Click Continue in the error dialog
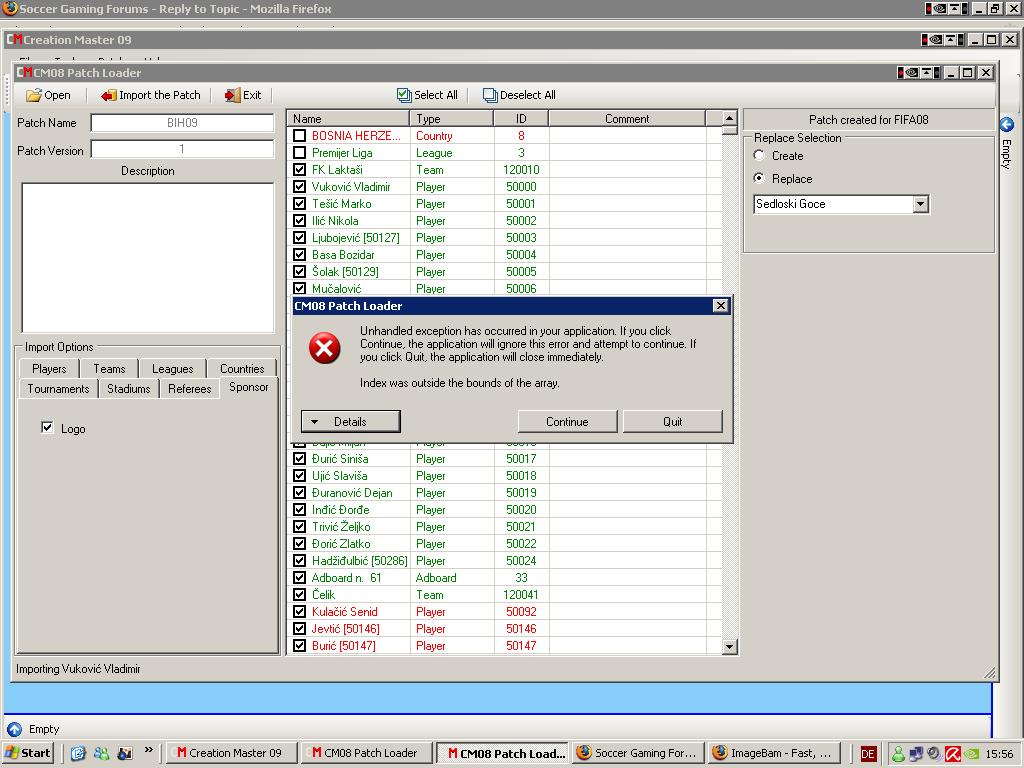 [x=568, y=422]
